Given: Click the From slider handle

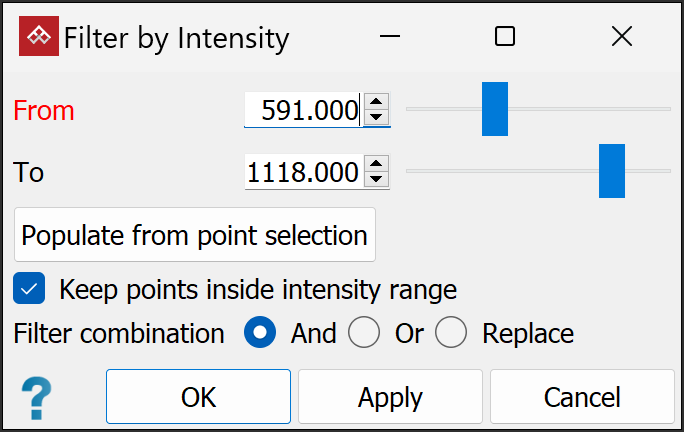Looking at the screenshot, I should (x=495, y=109).
